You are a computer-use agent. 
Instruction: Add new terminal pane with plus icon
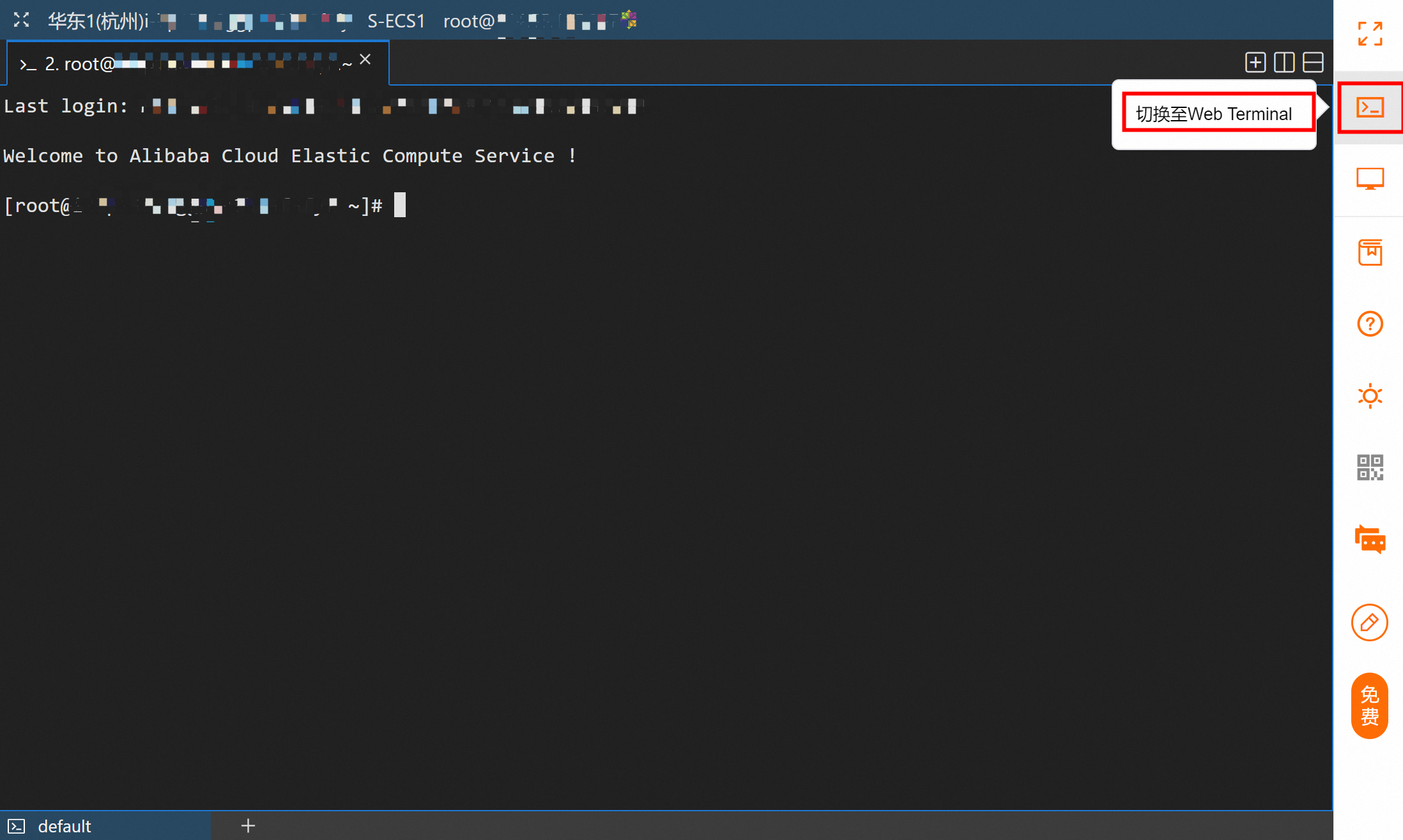(1255, 63)
